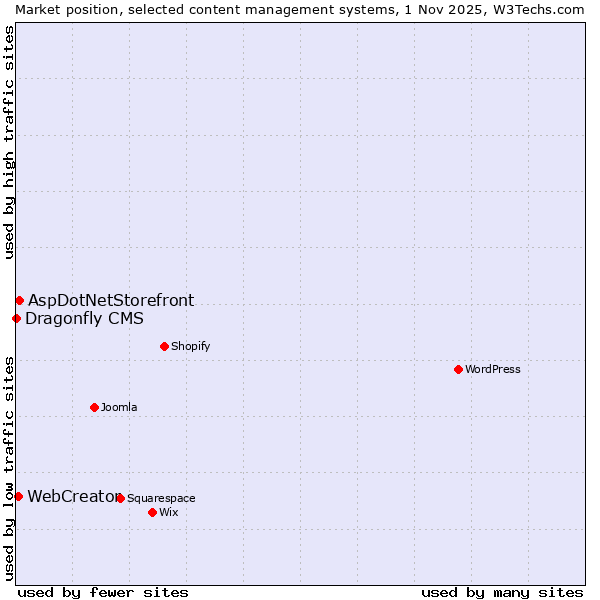Click the chart title mentioning W3Techs.com
600x600 pixels.
(x=300, y=9)
